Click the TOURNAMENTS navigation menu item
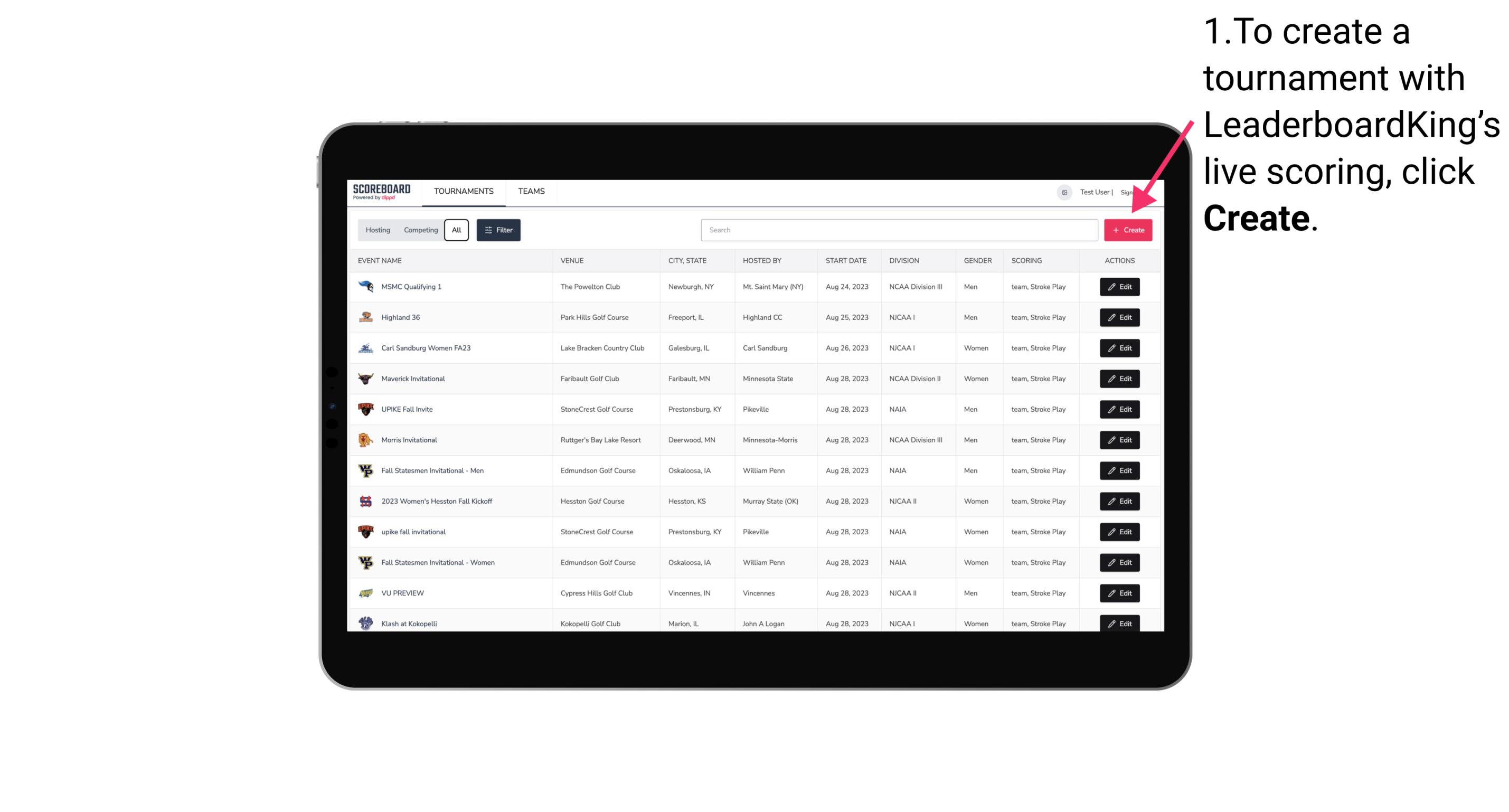This screenshot has width=1509, height=812. 463,191
